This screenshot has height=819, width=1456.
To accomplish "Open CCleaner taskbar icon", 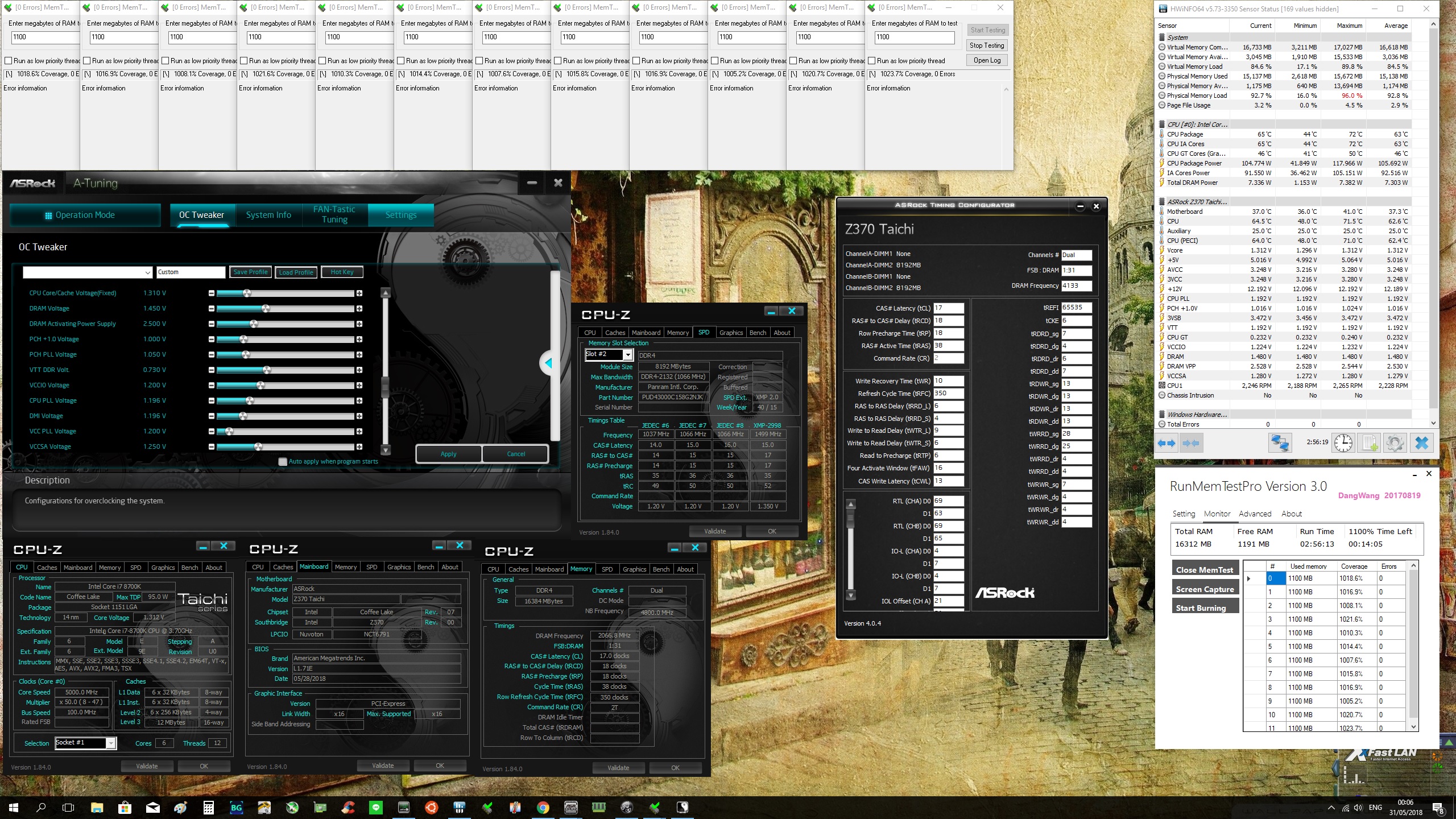I will point(348,807).
